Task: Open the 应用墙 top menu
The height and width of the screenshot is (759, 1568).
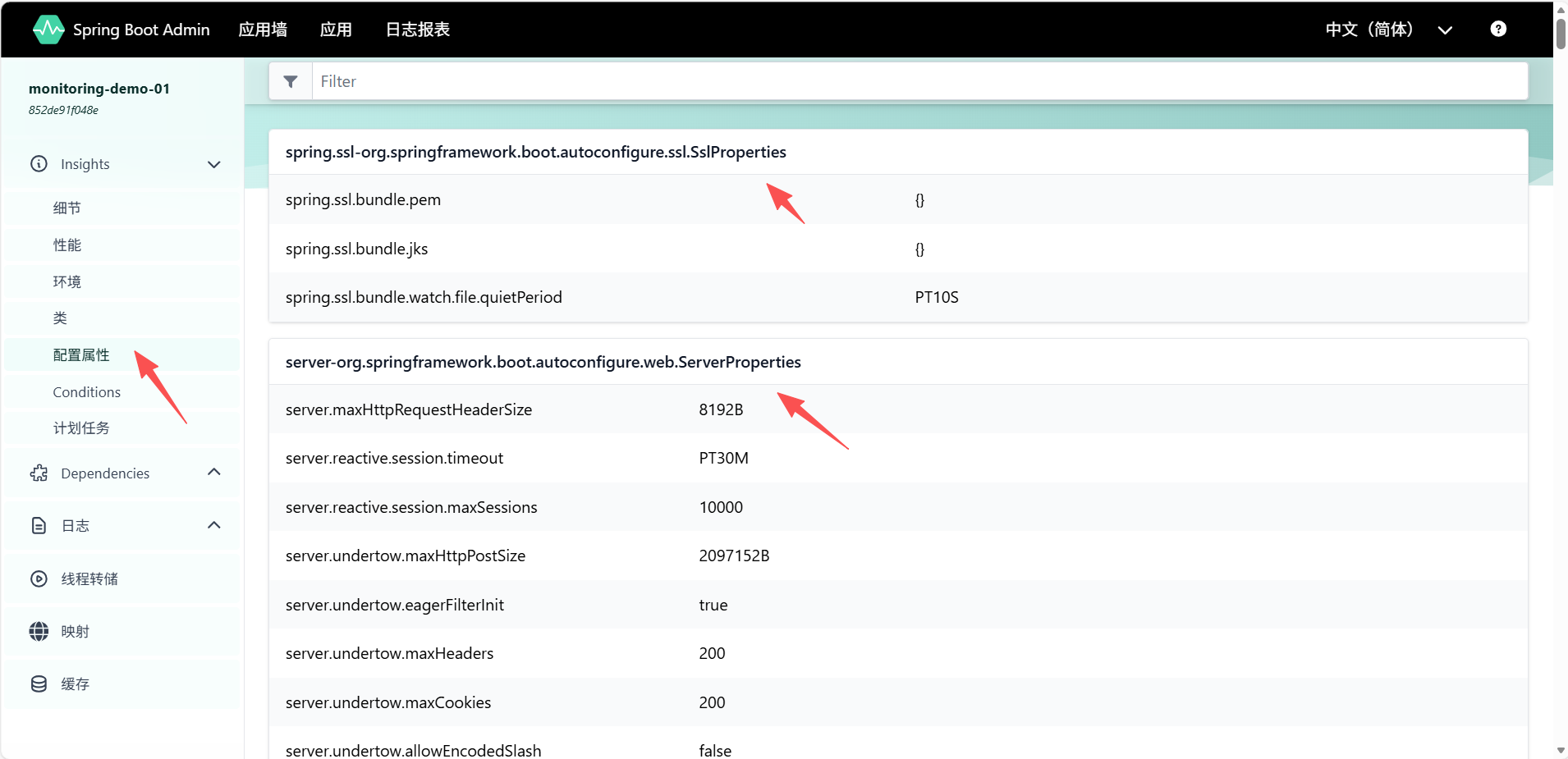Action: [263, 30]
